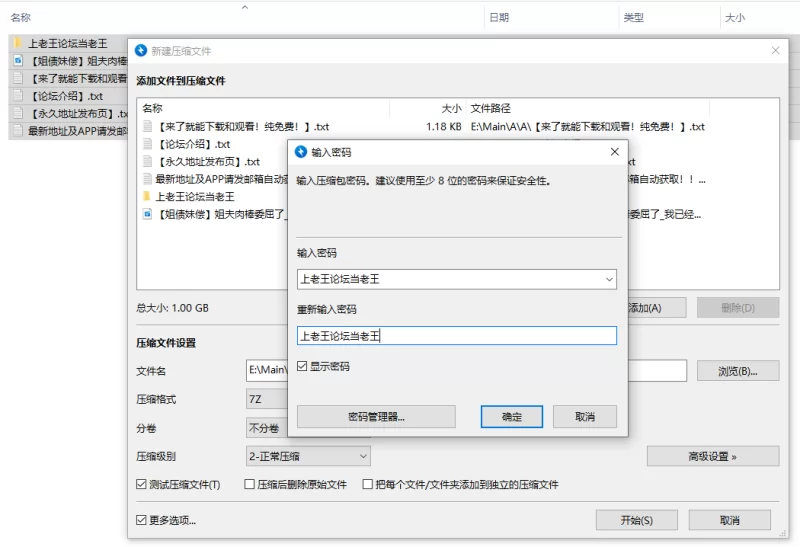
Task: Click folder icon of 上老王论坛当老王 in file explorer
Action: click(x=18, y=43)
